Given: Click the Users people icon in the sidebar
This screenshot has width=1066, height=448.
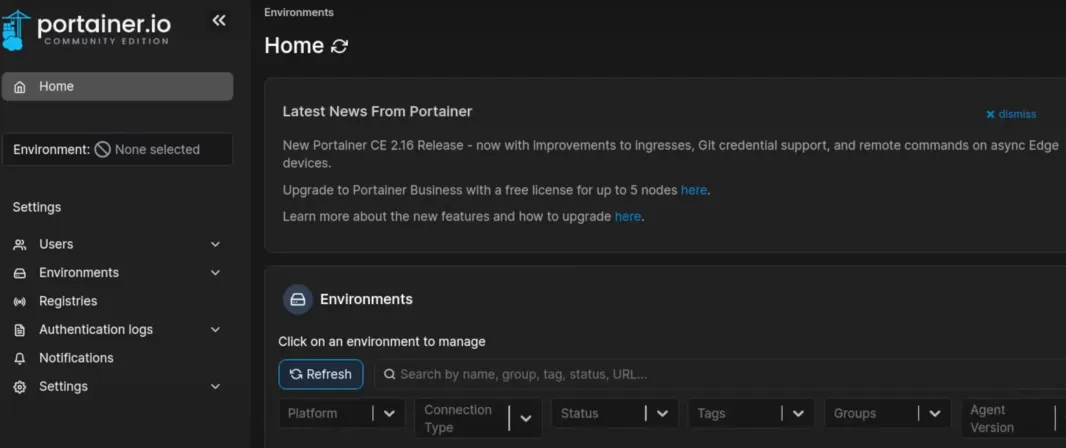Looking at the screenshot, I should [20, 245].
